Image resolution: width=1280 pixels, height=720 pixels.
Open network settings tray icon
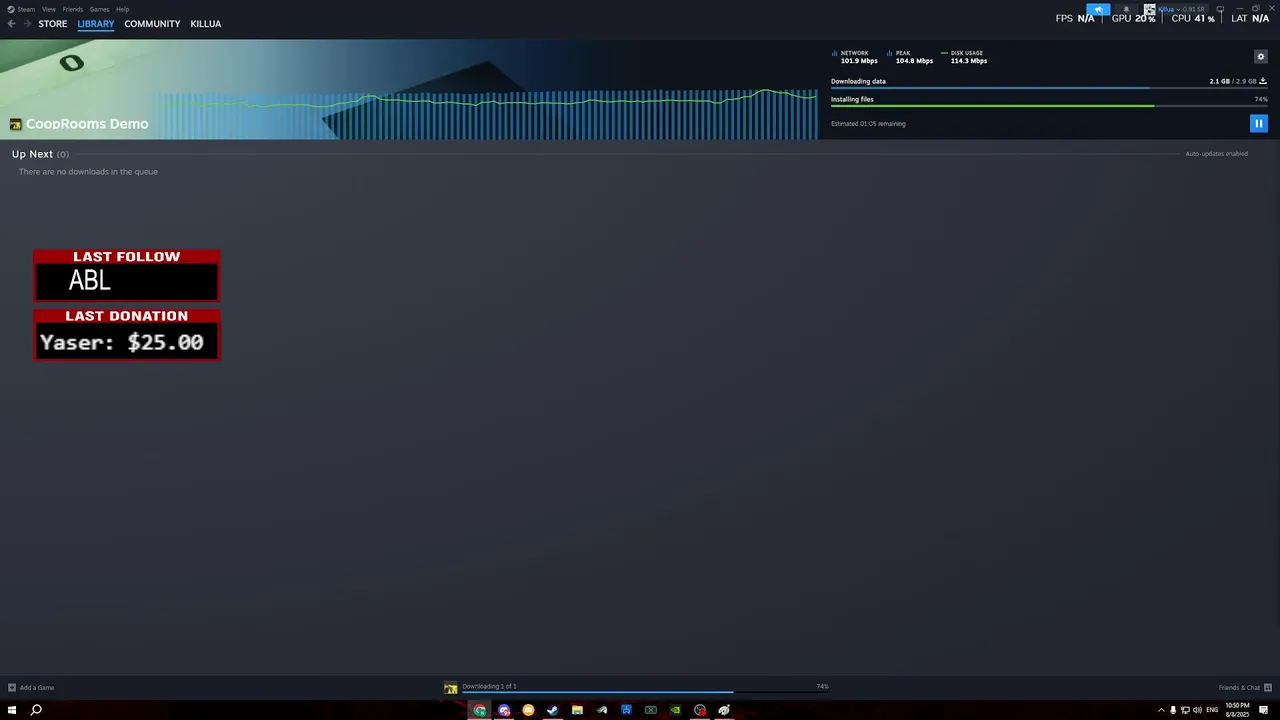(x=1185, y=710)
